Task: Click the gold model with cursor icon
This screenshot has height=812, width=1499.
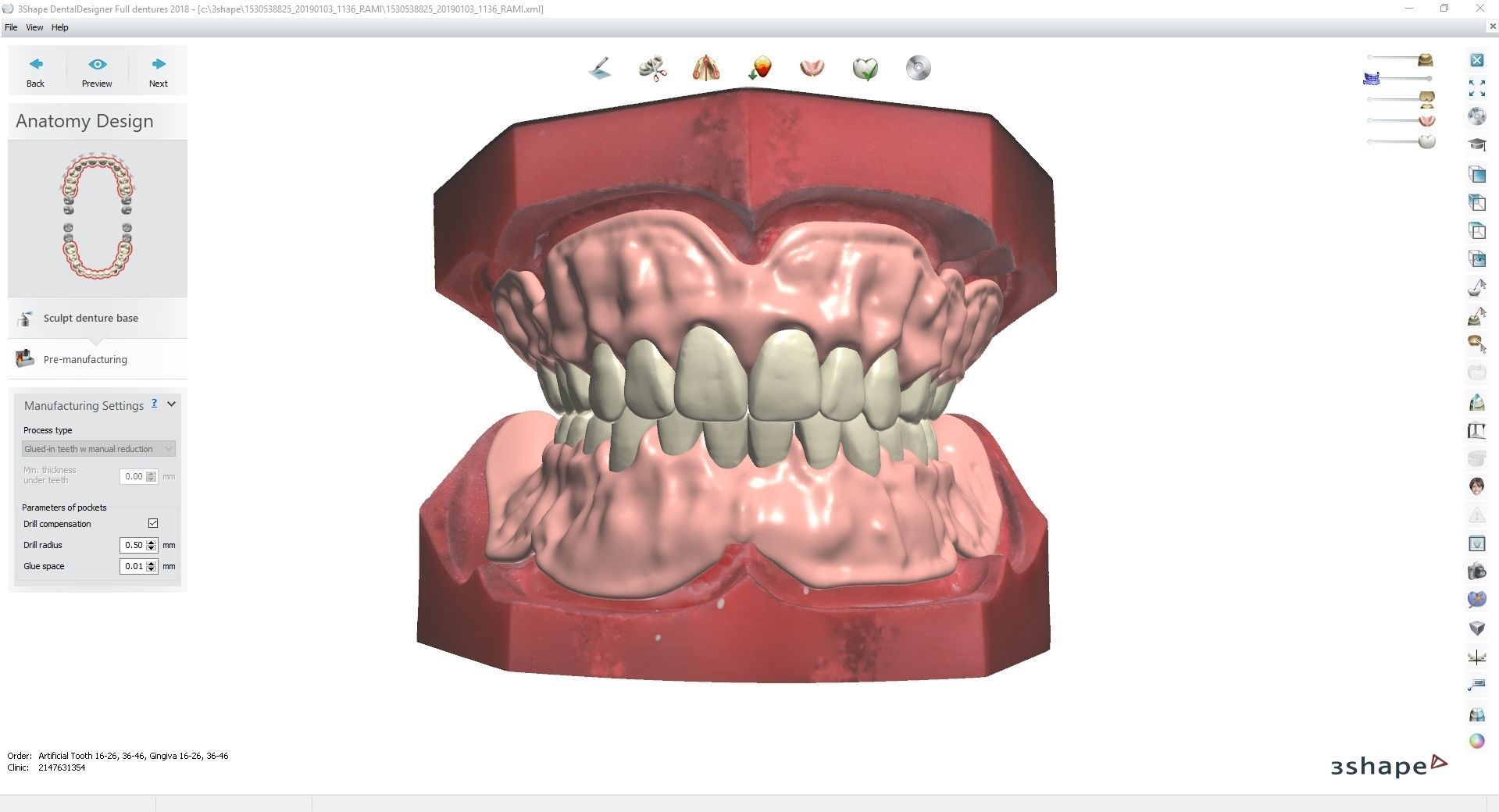Action: point(1477,344)
